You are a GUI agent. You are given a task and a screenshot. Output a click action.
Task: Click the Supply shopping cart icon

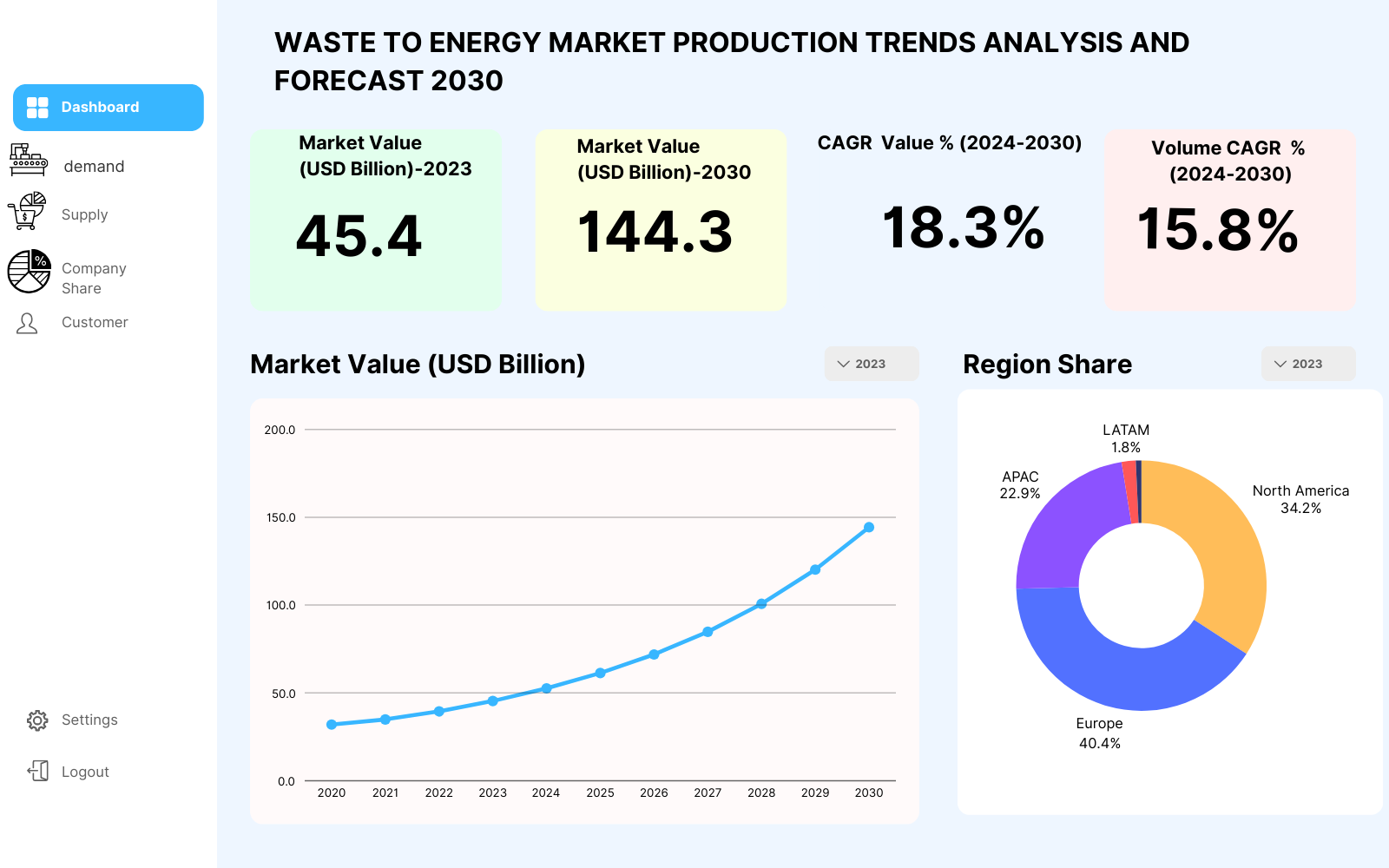pos(27,211)
